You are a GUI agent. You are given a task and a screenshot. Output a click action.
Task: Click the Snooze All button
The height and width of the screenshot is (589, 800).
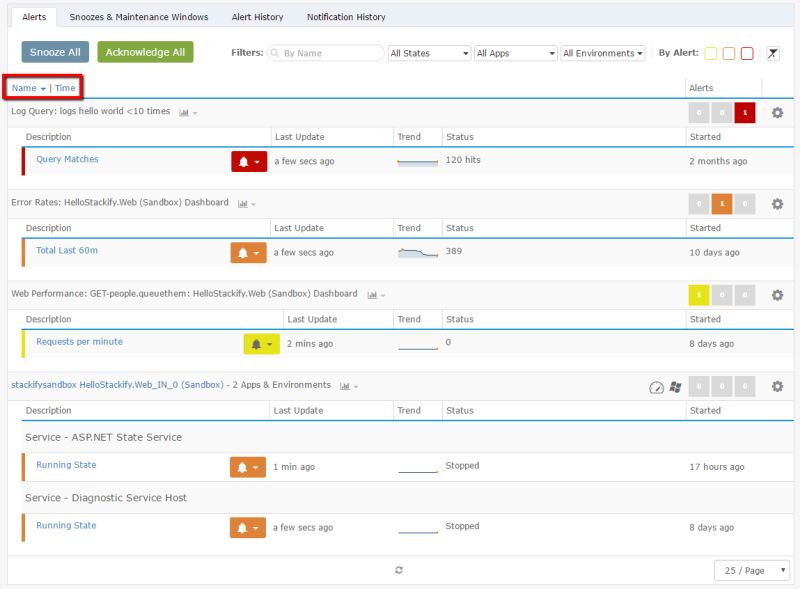click(x=55, y=52)
